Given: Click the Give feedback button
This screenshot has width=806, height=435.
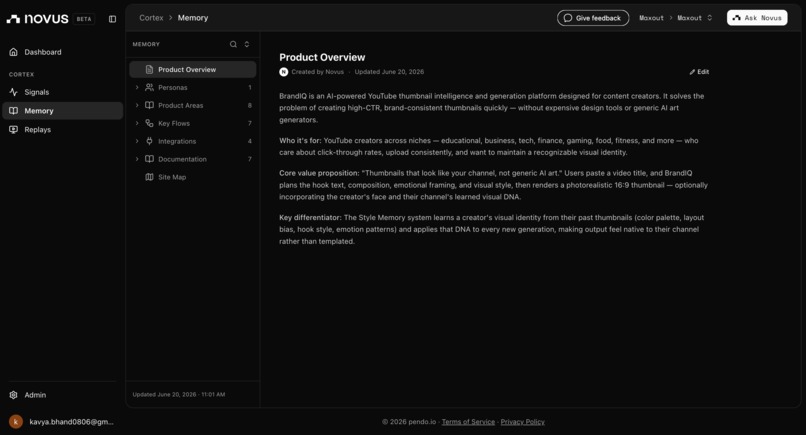Looking at the screenshot, I should tap(593, 18).
